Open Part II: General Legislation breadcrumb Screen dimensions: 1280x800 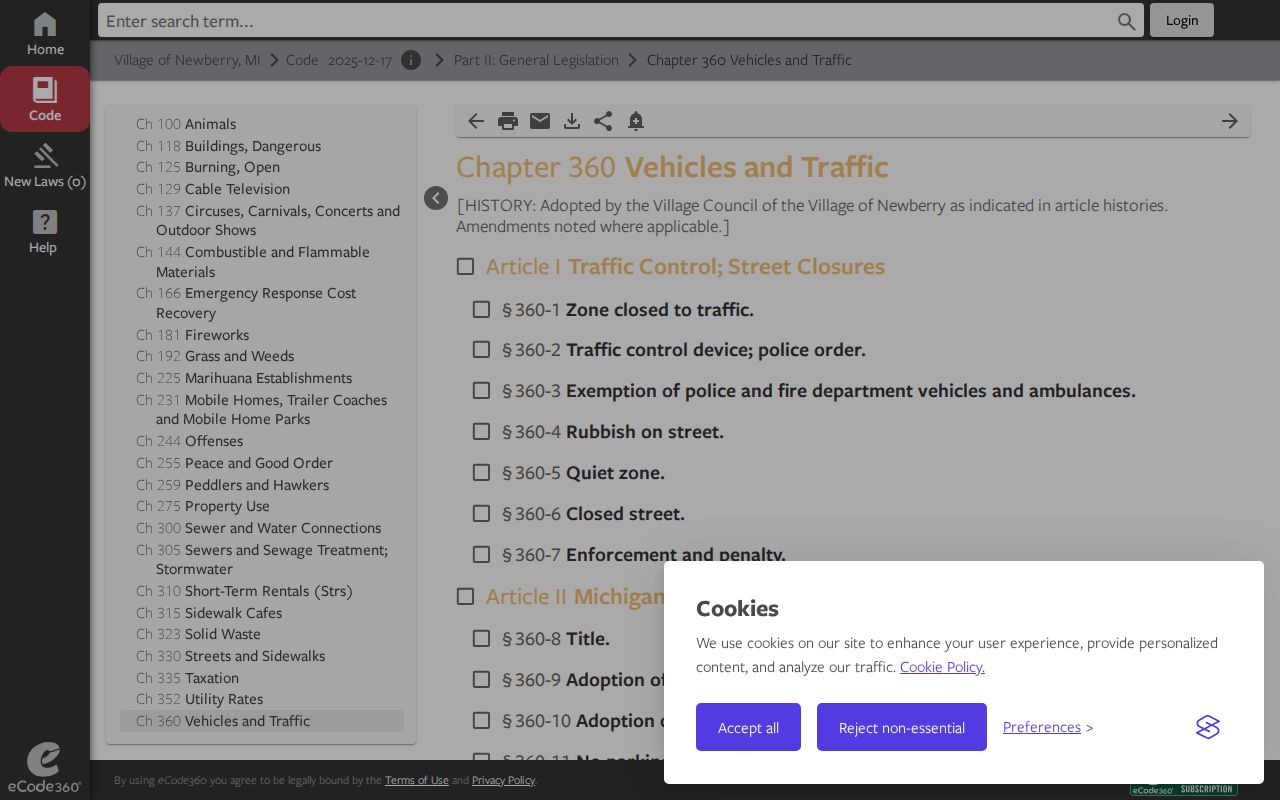536,60
